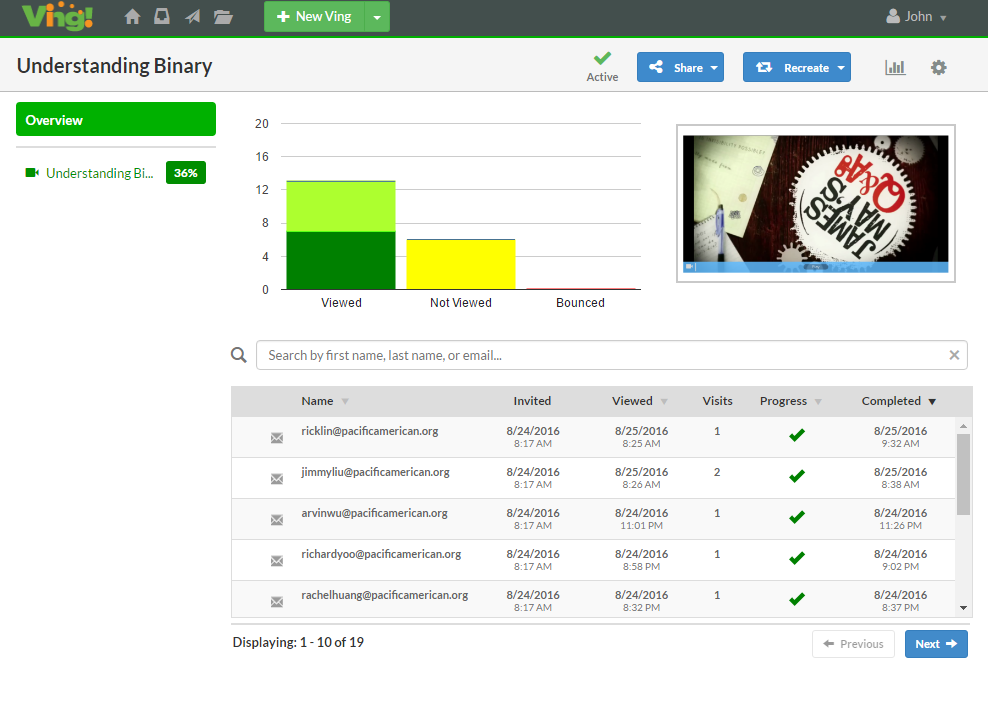This screenshot has width=988, height=702.
Task: Expand the New Ving dropdown arrow
Action: point(377,17)
